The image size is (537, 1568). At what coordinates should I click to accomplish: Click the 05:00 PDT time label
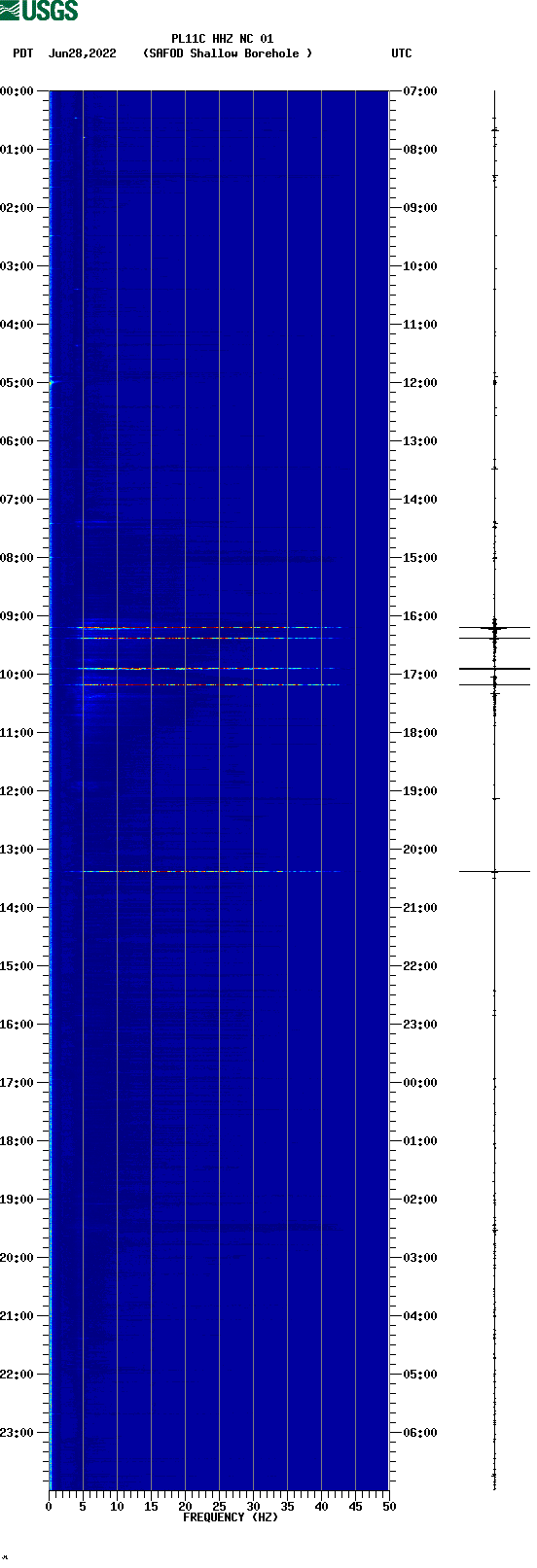18,383
